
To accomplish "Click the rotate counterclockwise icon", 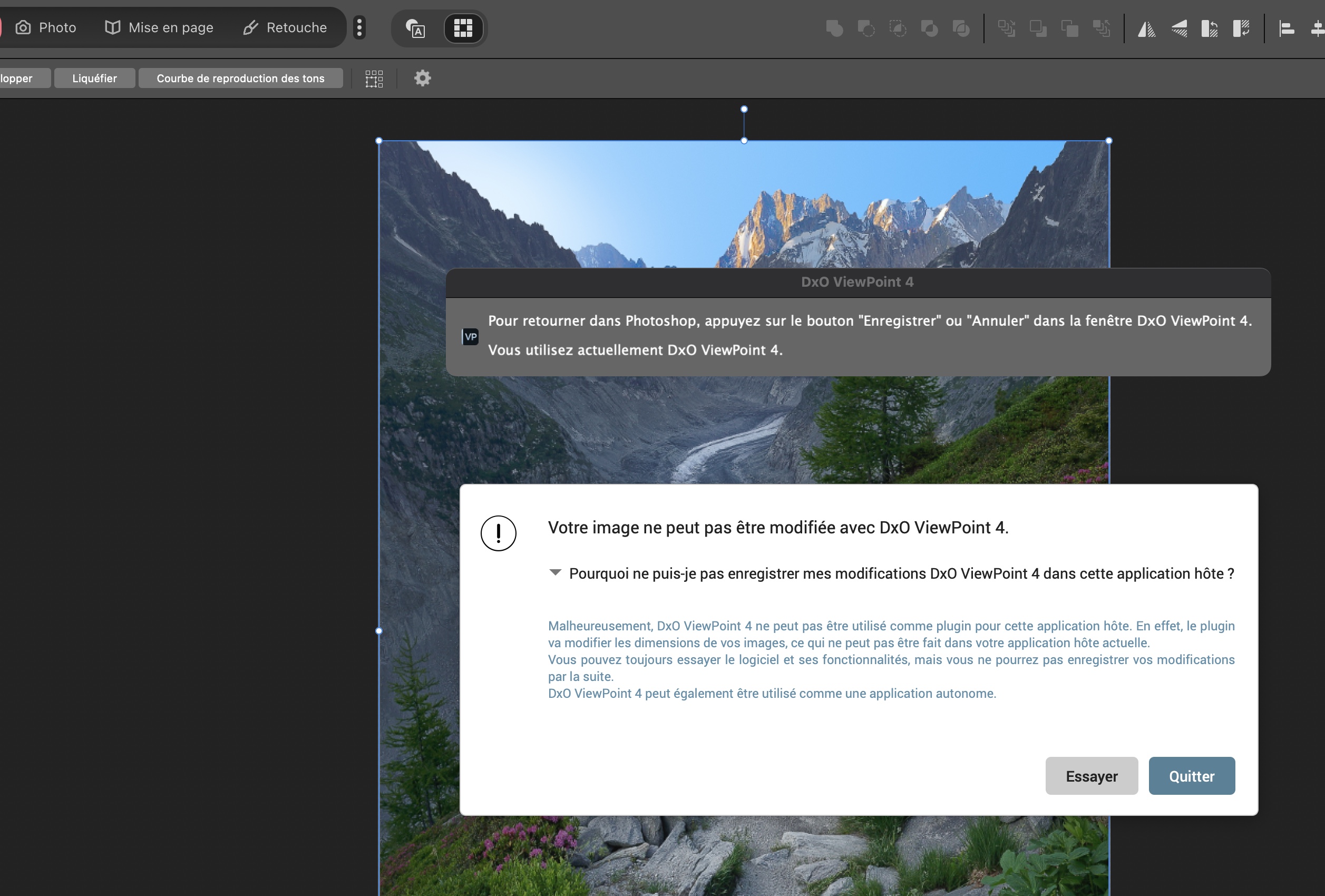I will point(1209,28).
